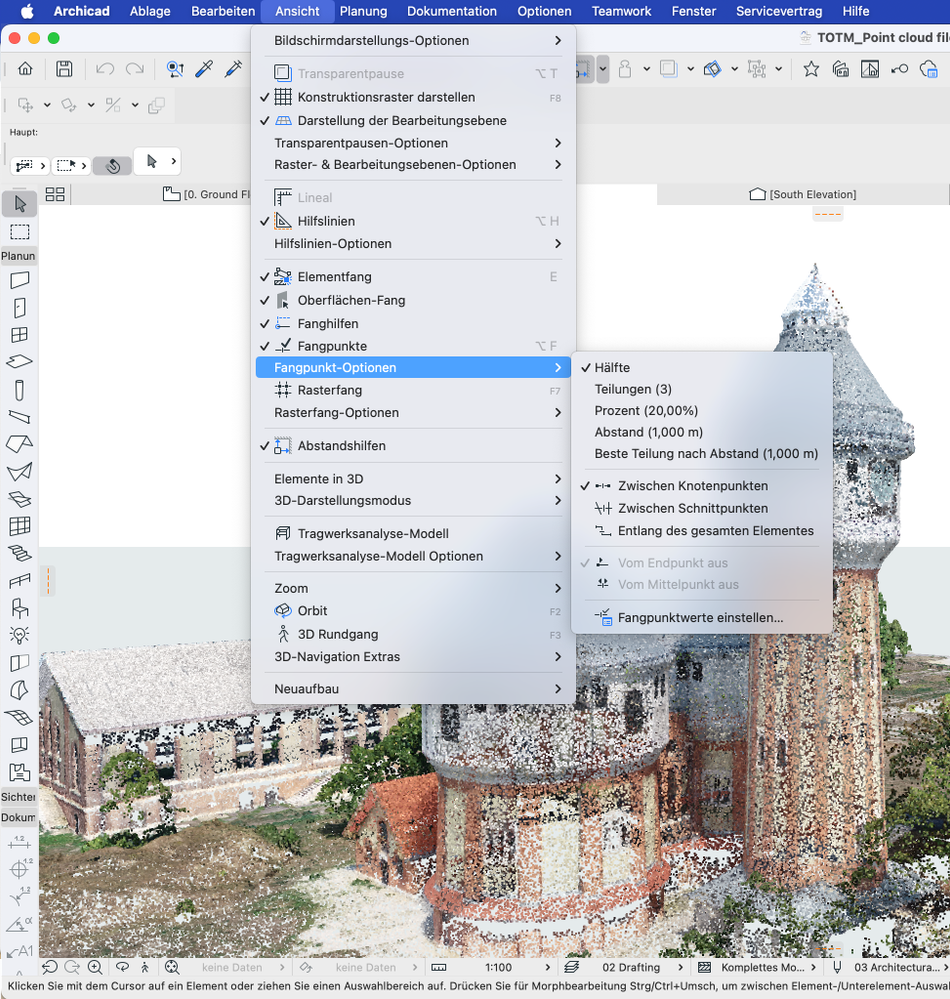950x999 pixels.
Task: Toggle Fangpunkte option
Action: tap(414, 346)
